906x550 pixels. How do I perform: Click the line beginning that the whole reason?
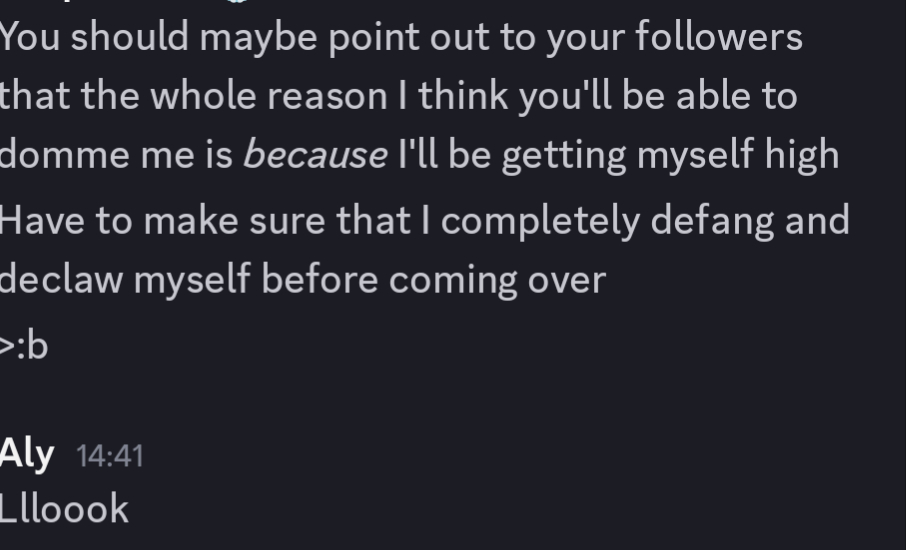(x=398, y=96)
